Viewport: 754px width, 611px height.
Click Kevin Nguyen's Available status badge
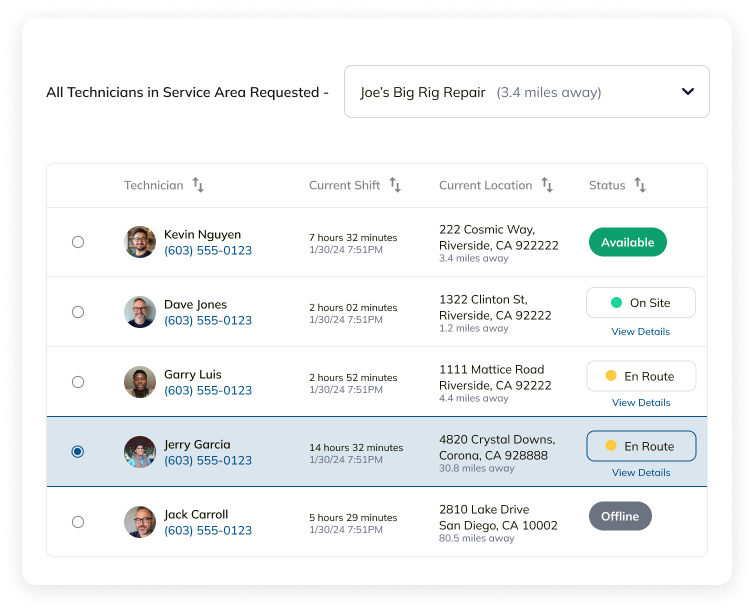pos(627,242)
